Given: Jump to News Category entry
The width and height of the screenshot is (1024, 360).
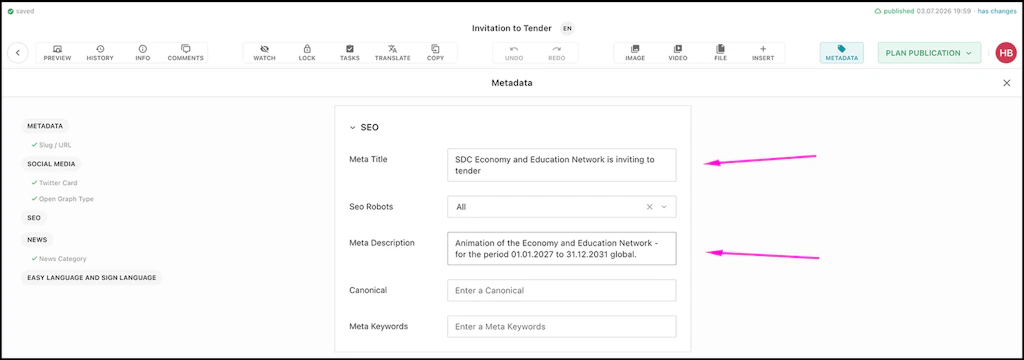Looking at the screenshot, I should click(x=62, y=259).
